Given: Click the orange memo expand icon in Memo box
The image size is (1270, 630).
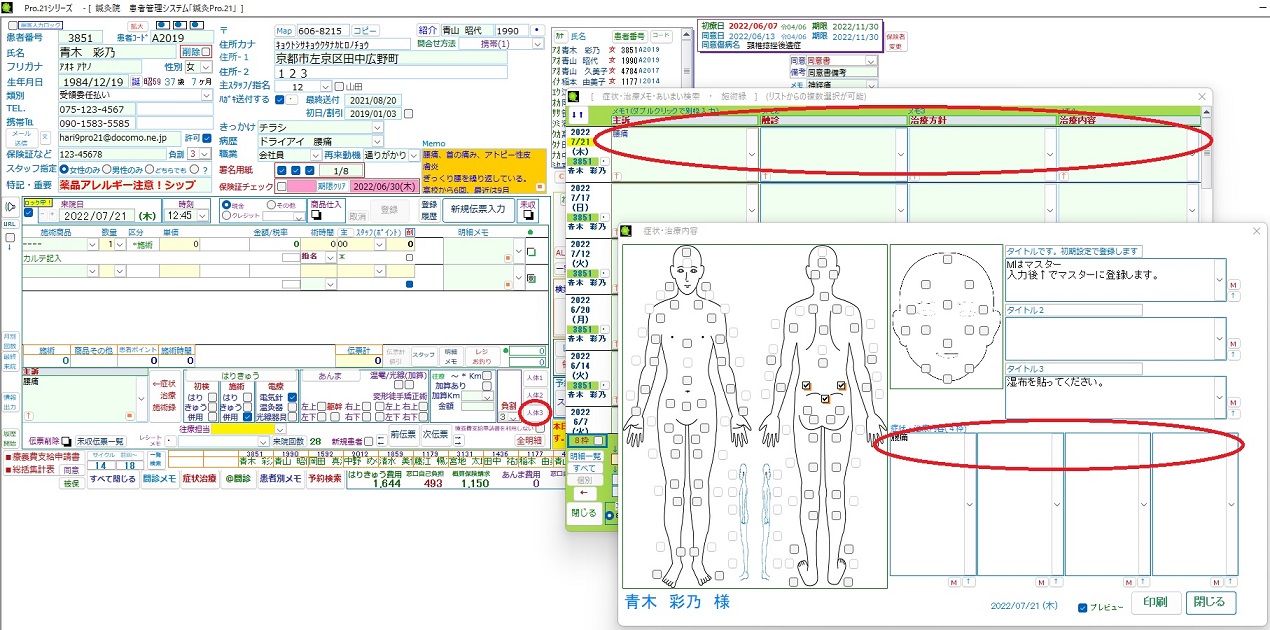Looking at the screenshot, I should click(540, 187).
